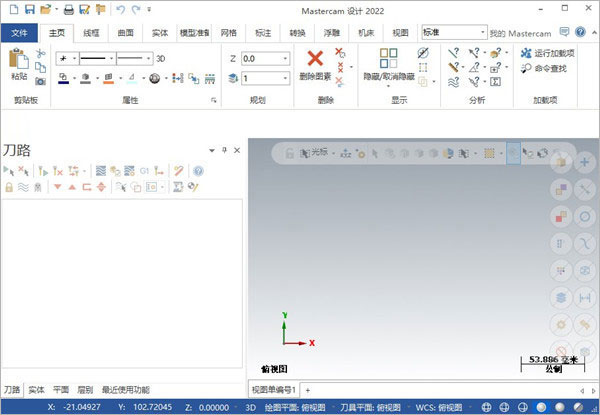
Task: Click the 粘贴 paste icon
Action: click(x=19, y=59)
